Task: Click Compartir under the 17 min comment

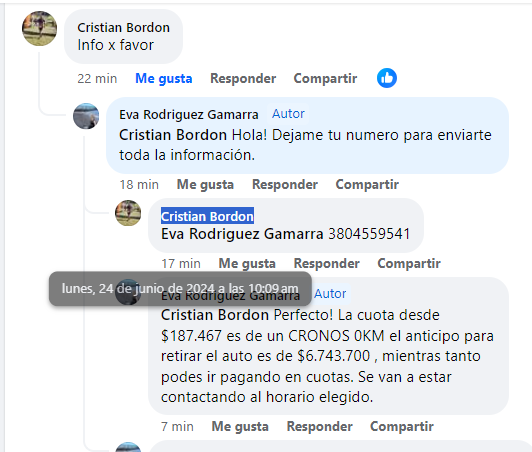Action: coord(409,263)
